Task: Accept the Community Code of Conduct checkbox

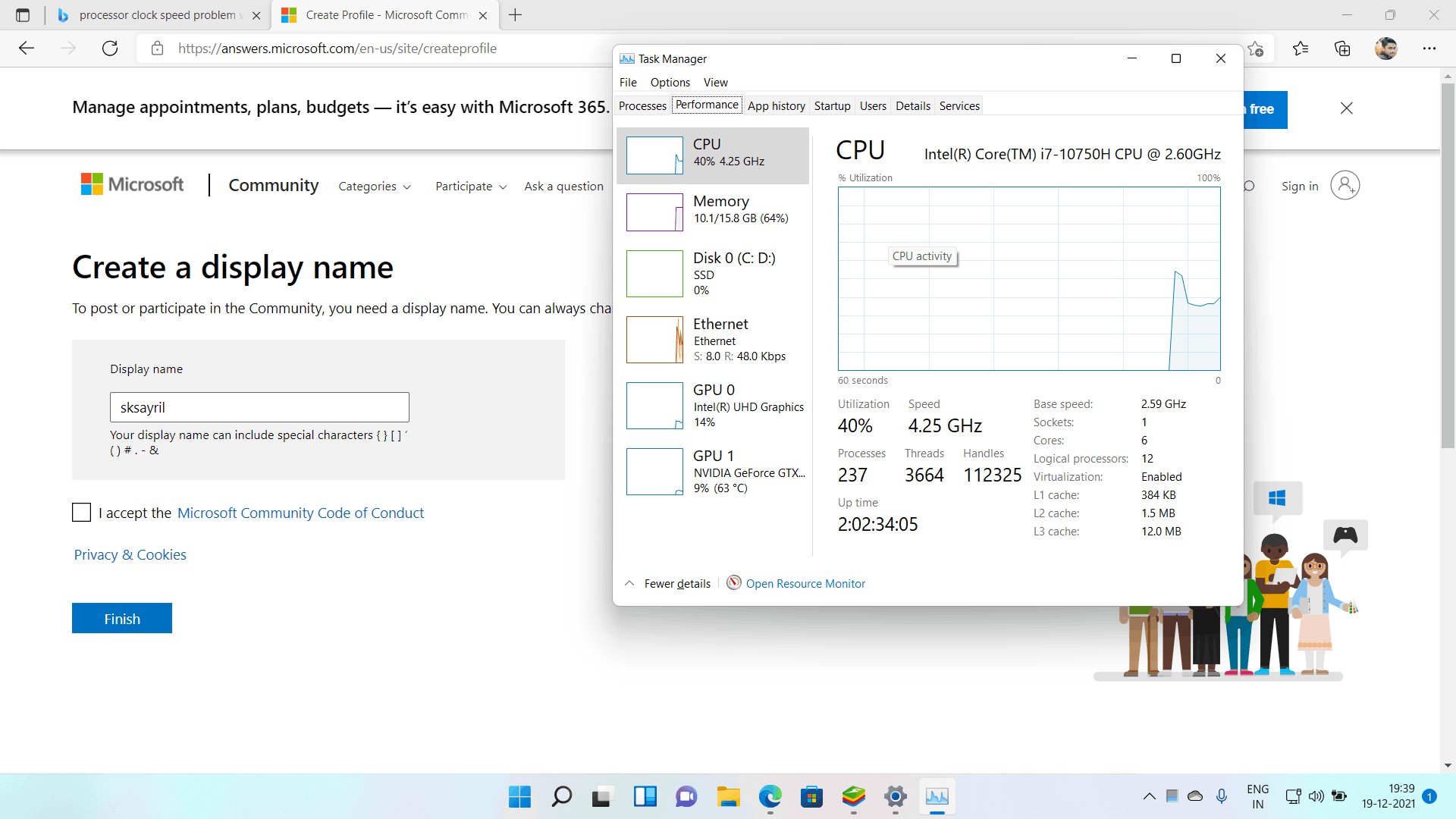Action: tap(82, 513)
